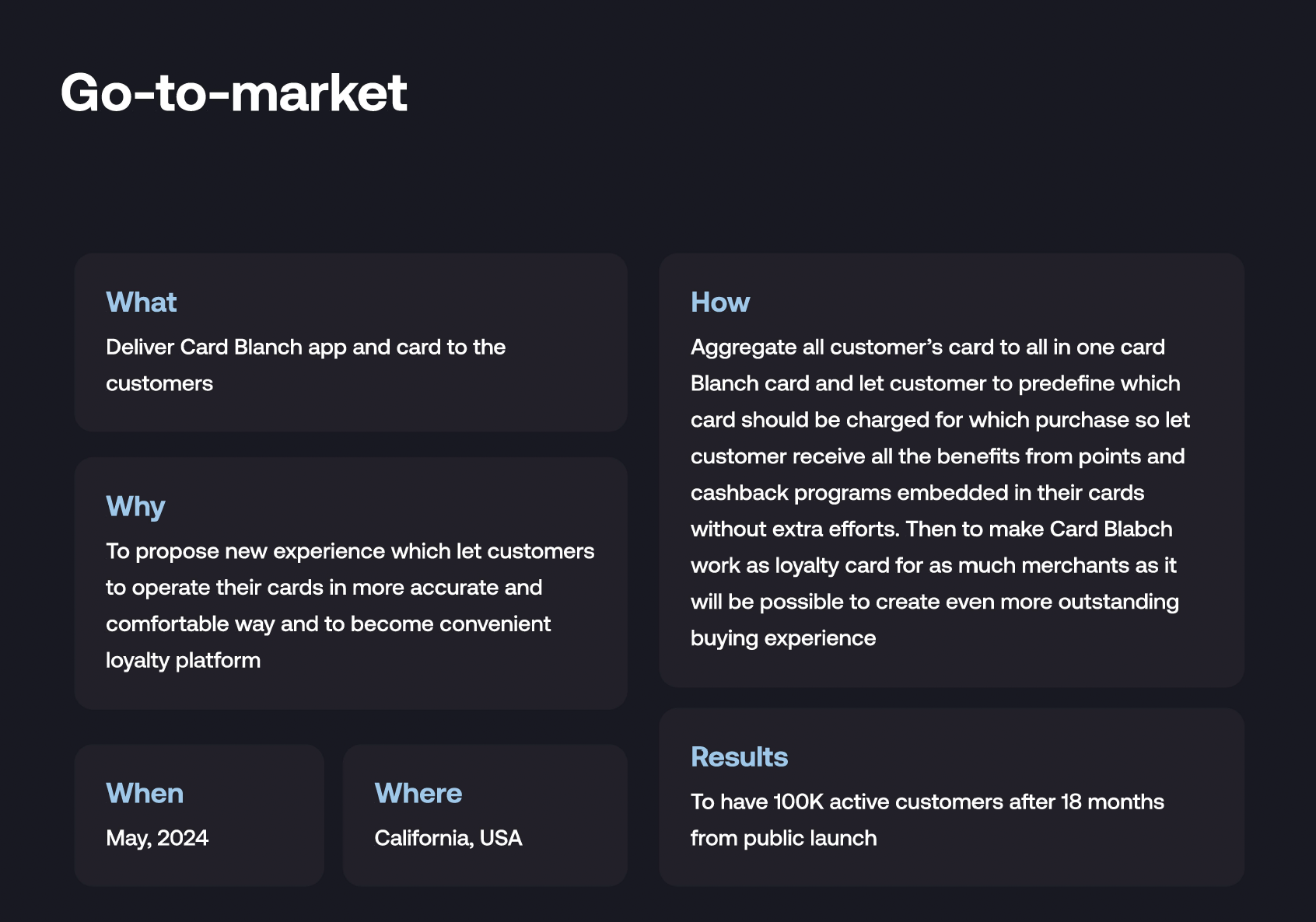
Task: Click the Why heading
Action: click(135, 507)
